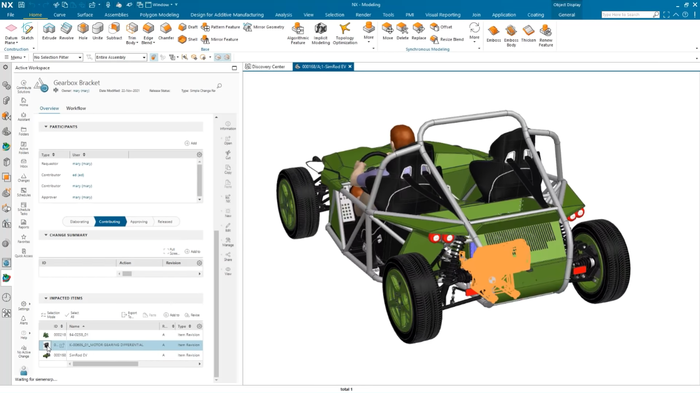Select the Revolve tool

pyautogui.click(x=66, y=31)
